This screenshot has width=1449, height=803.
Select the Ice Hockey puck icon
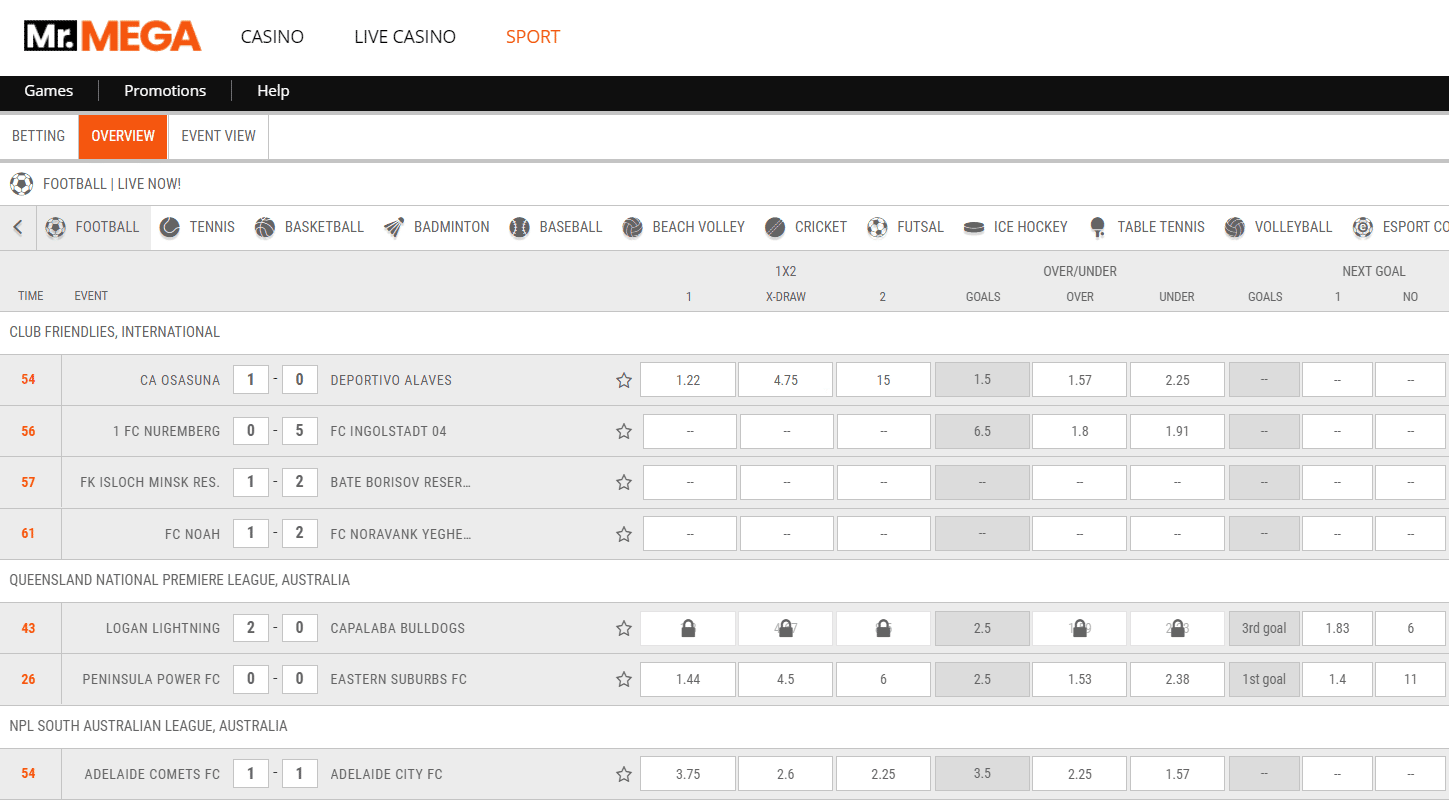974,227
